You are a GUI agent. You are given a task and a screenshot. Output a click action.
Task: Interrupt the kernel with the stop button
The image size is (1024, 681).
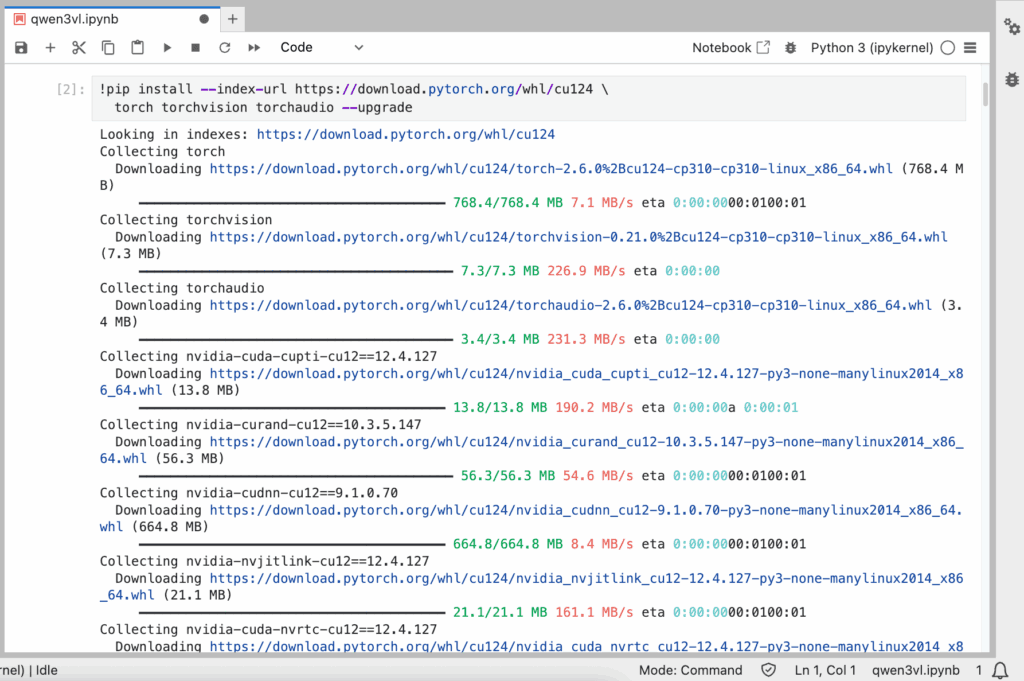(196, 47)
